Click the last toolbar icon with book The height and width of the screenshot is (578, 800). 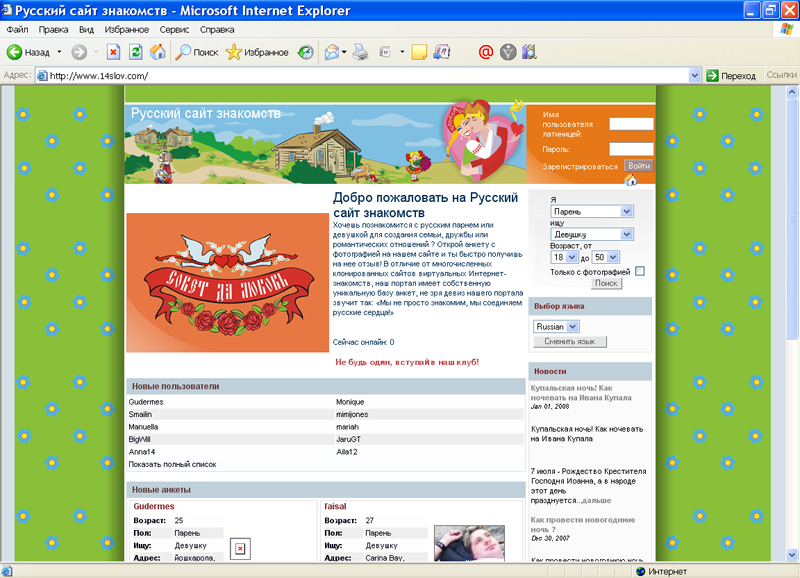(x=529, y=52)
